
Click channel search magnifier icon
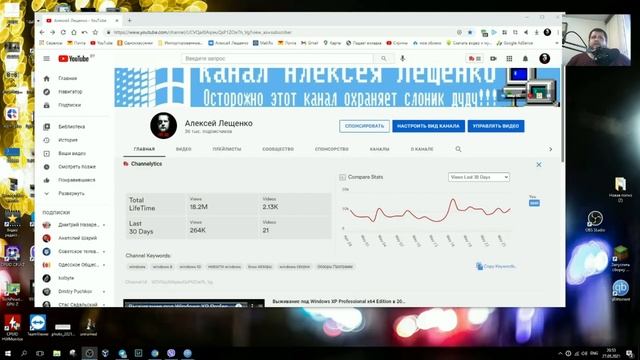pyautogui.click(x=458, y=149)
